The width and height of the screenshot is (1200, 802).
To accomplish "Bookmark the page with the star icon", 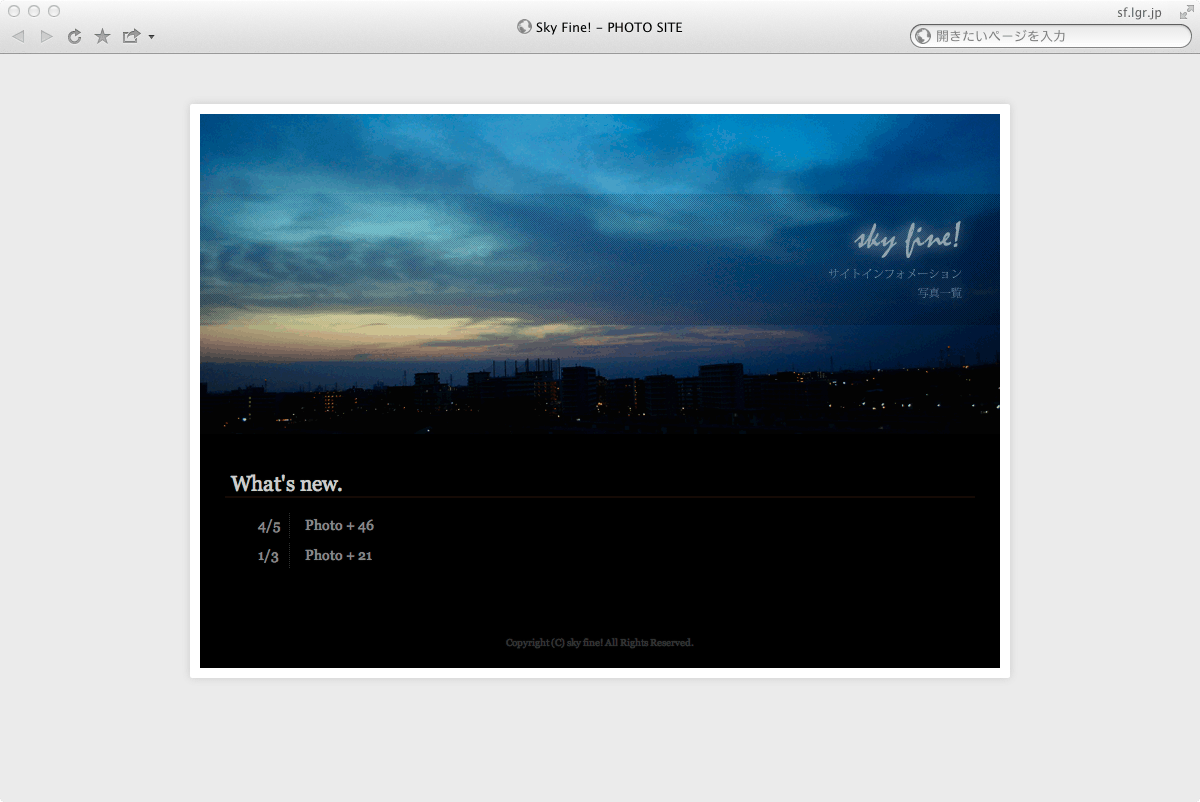I will point(102,37).
